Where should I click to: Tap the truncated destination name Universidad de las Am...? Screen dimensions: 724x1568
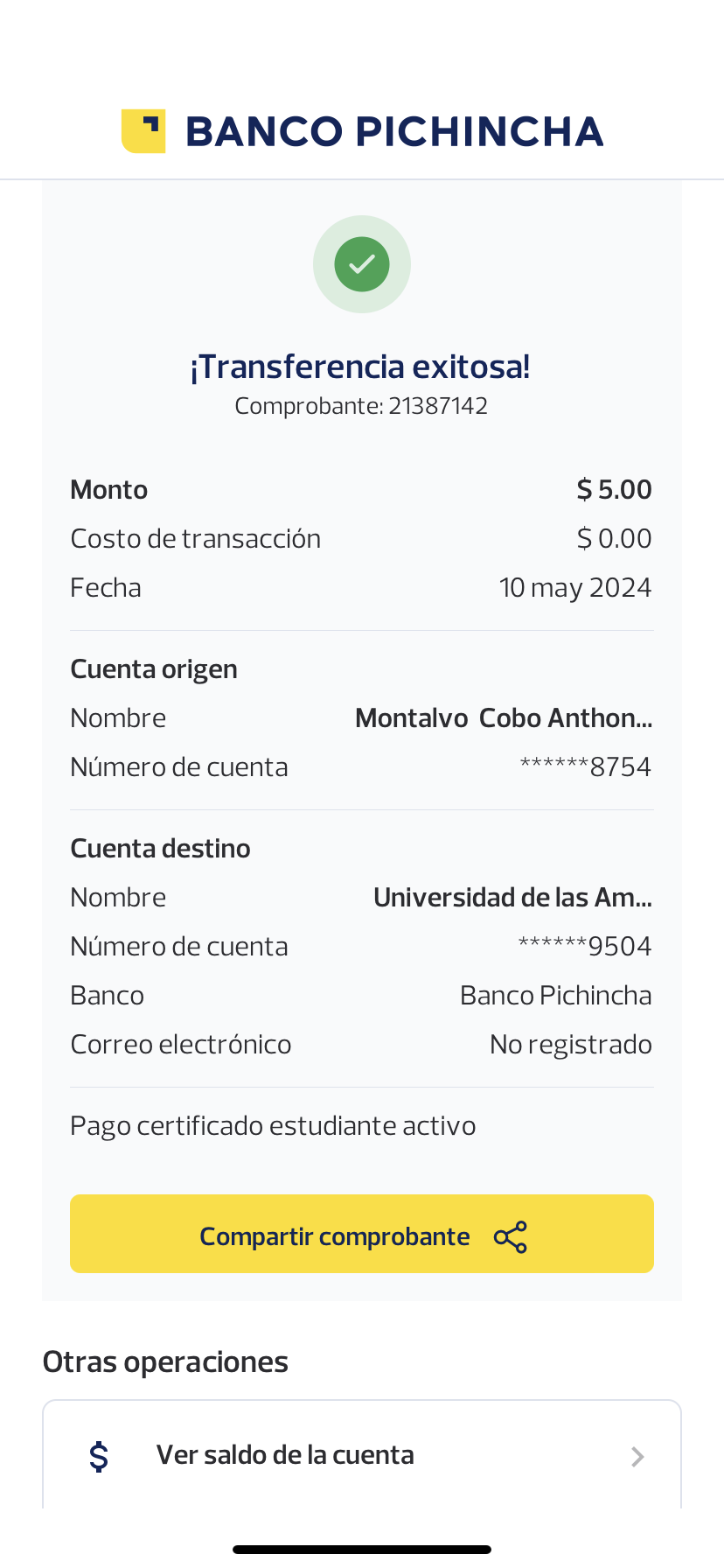point(512,898)
